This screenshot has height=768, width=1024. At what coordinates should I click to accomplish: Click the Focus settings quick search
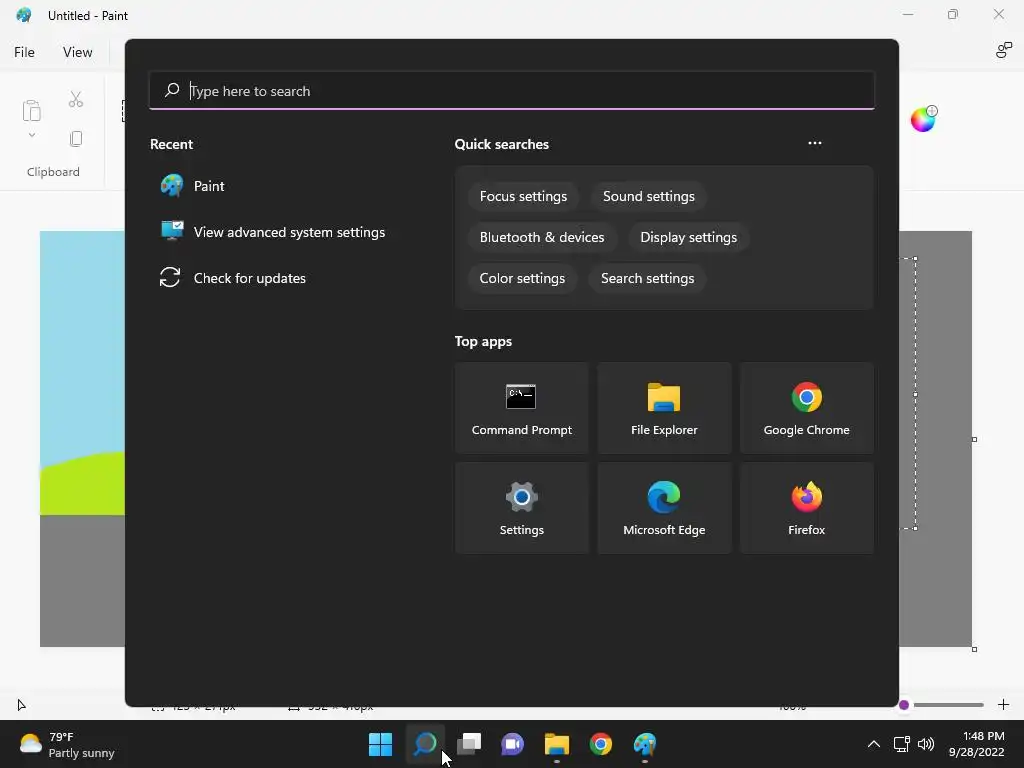(523, 197)
